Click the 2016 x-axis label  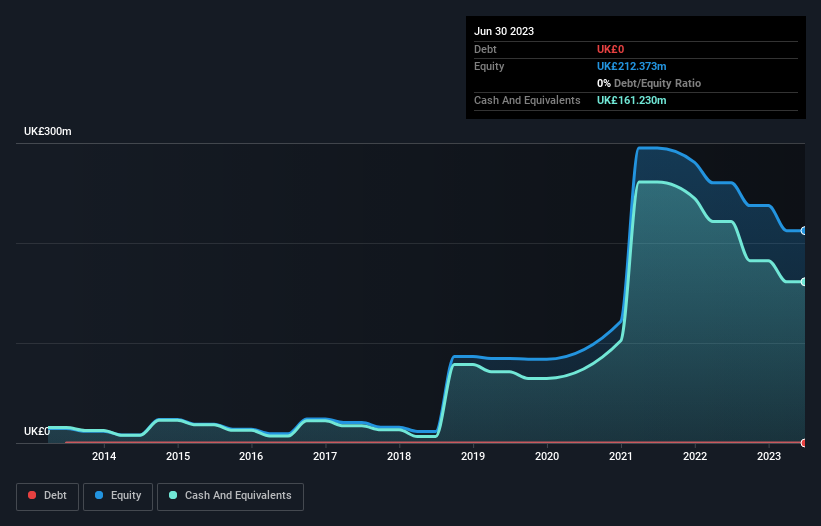251,456
